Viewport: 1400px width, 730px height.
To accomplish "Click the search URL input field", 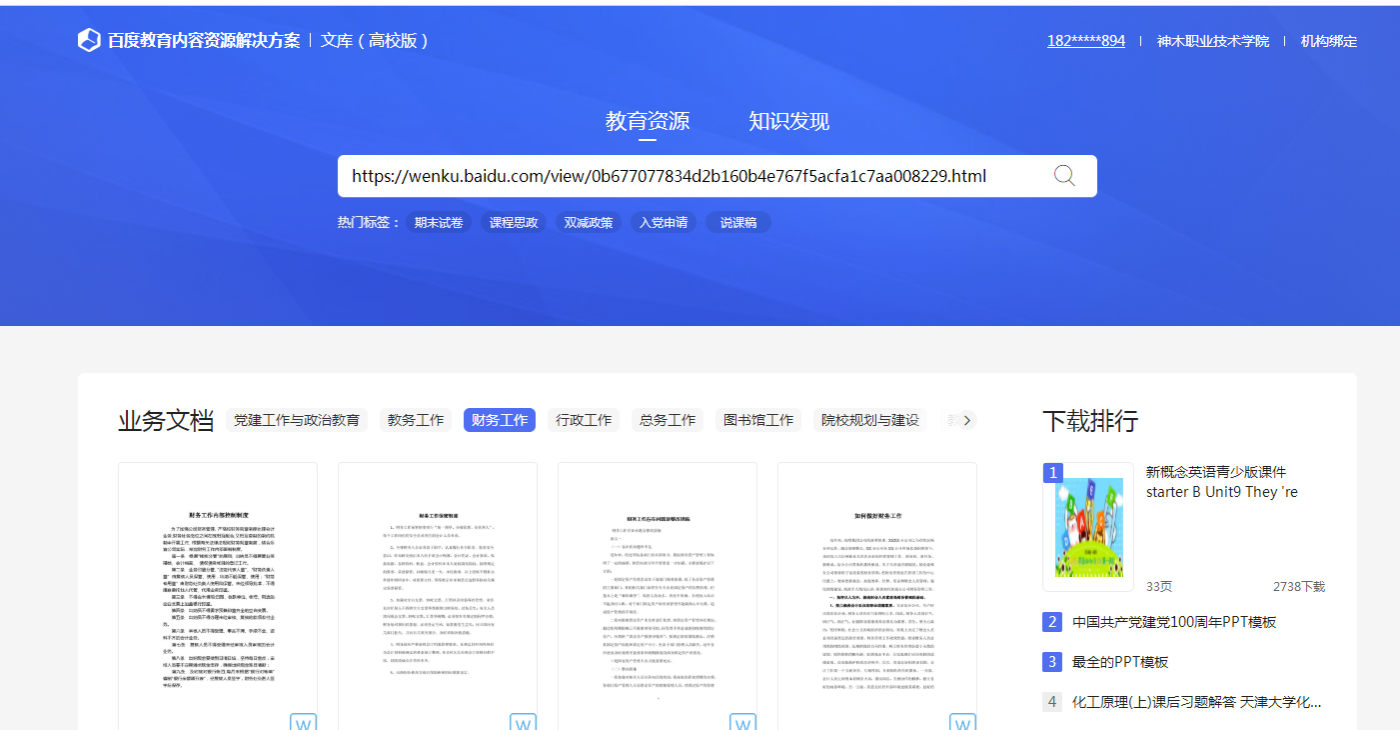I will [x=690, y=176].
